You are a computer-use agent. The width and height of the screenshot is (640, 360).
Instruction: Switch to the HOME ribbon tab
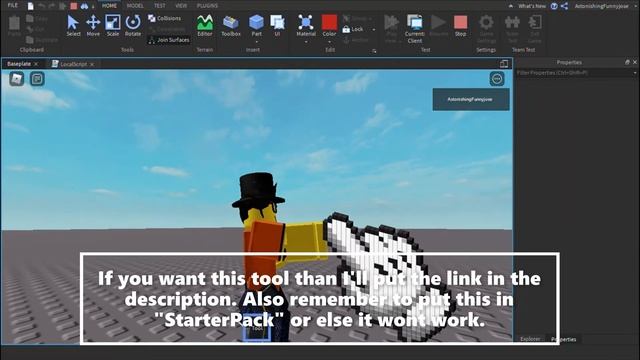[109, 6]
